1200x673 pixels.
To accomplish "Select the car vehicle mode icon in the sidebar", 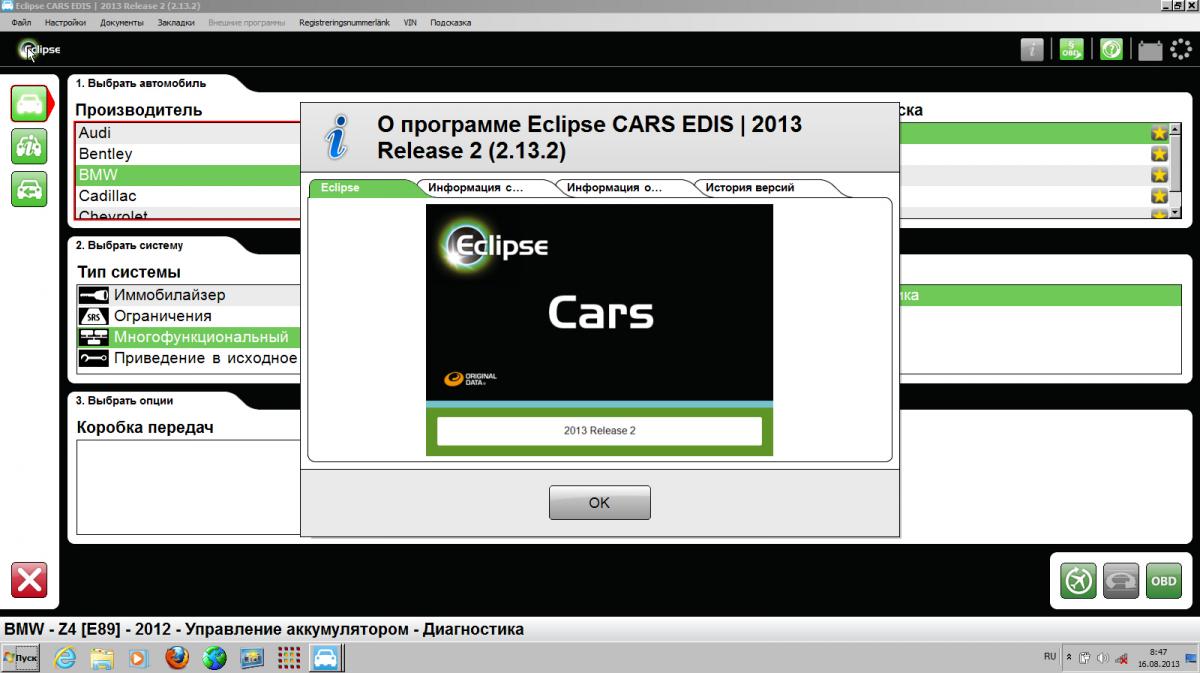I will click(x=29, y=104).
